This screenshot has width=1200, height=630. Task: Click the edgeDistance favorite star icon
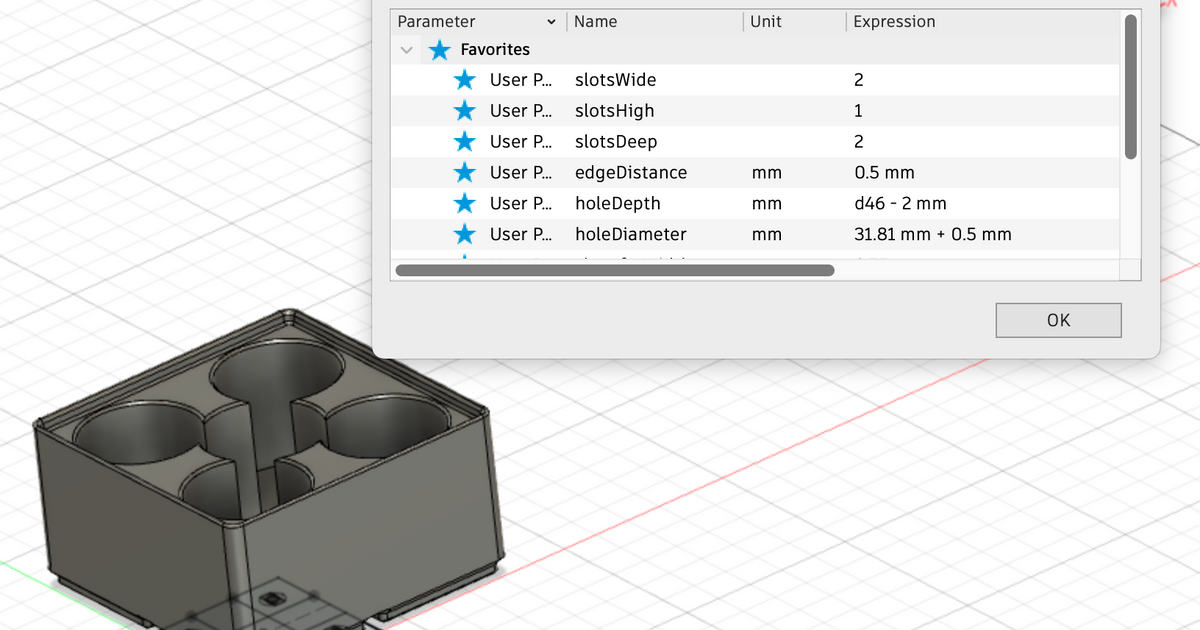point(464,172)
